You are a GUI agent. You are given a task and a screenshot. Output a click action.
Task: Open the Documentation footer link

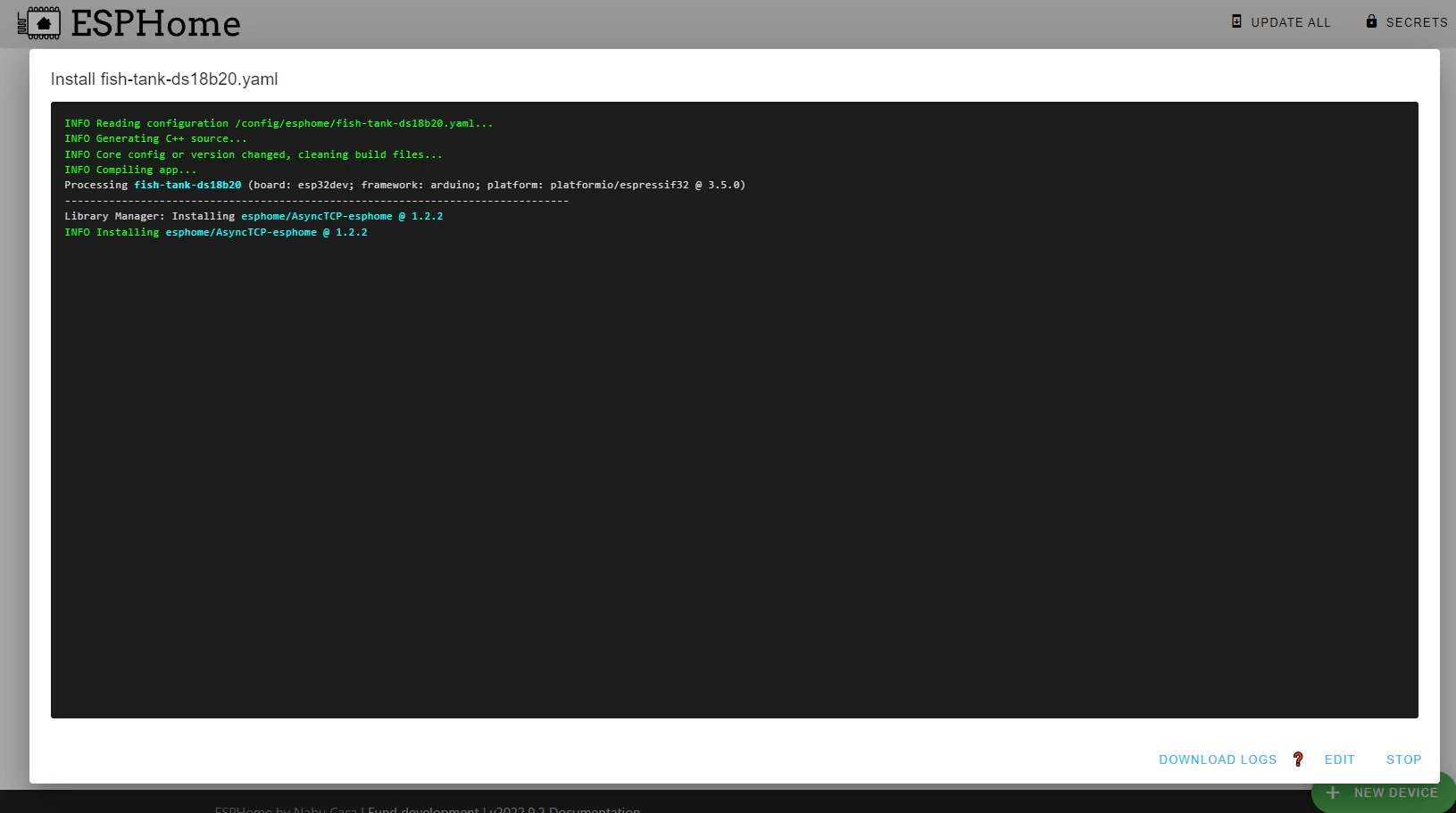point(595,809)
